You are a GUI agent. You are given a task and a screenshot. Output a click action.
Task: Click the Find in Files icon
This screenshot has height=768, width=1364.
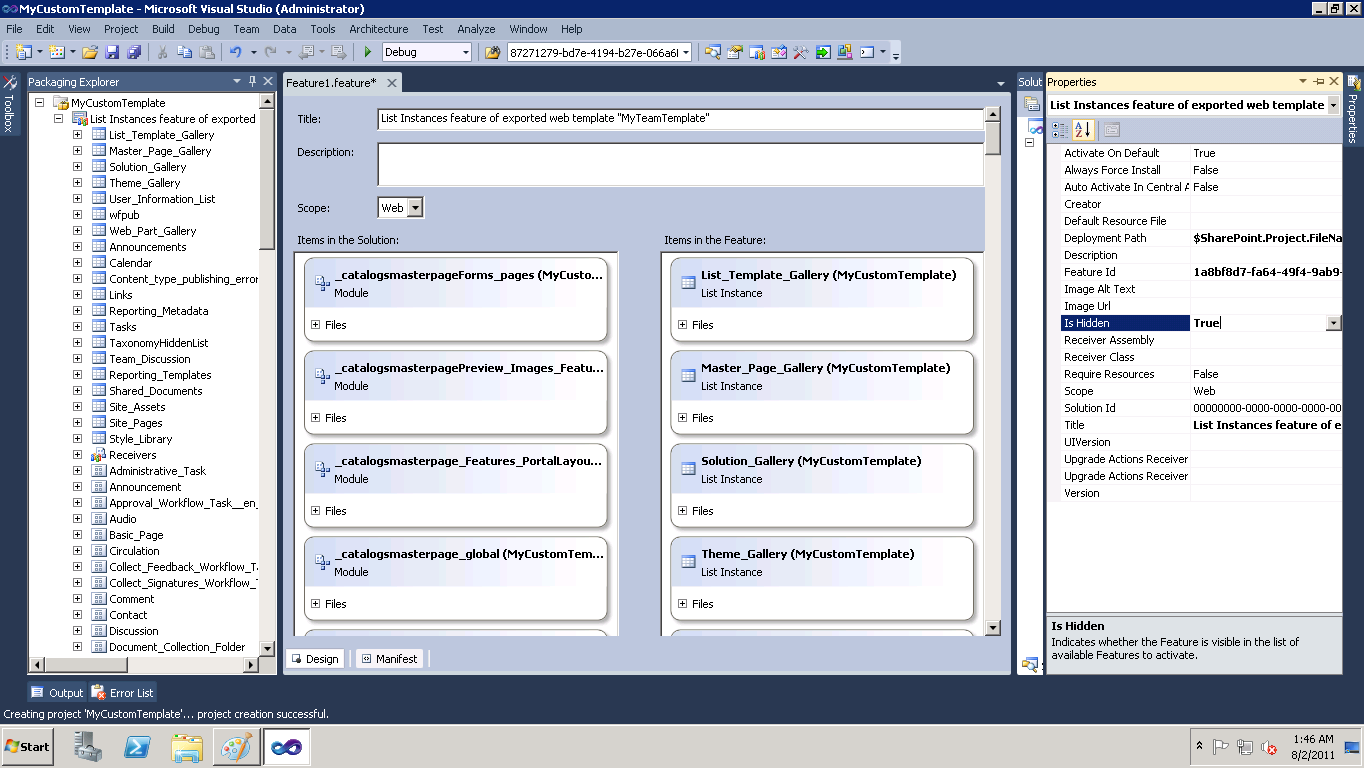point(492,52)
